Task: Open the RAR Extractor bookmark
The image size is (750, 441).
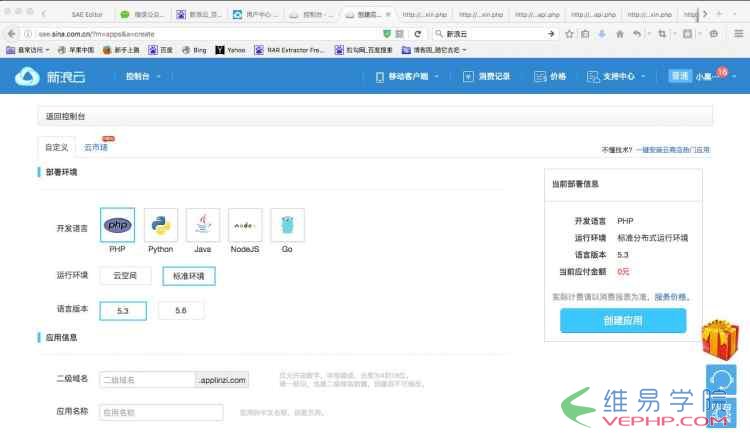Action: pos(289,50)
